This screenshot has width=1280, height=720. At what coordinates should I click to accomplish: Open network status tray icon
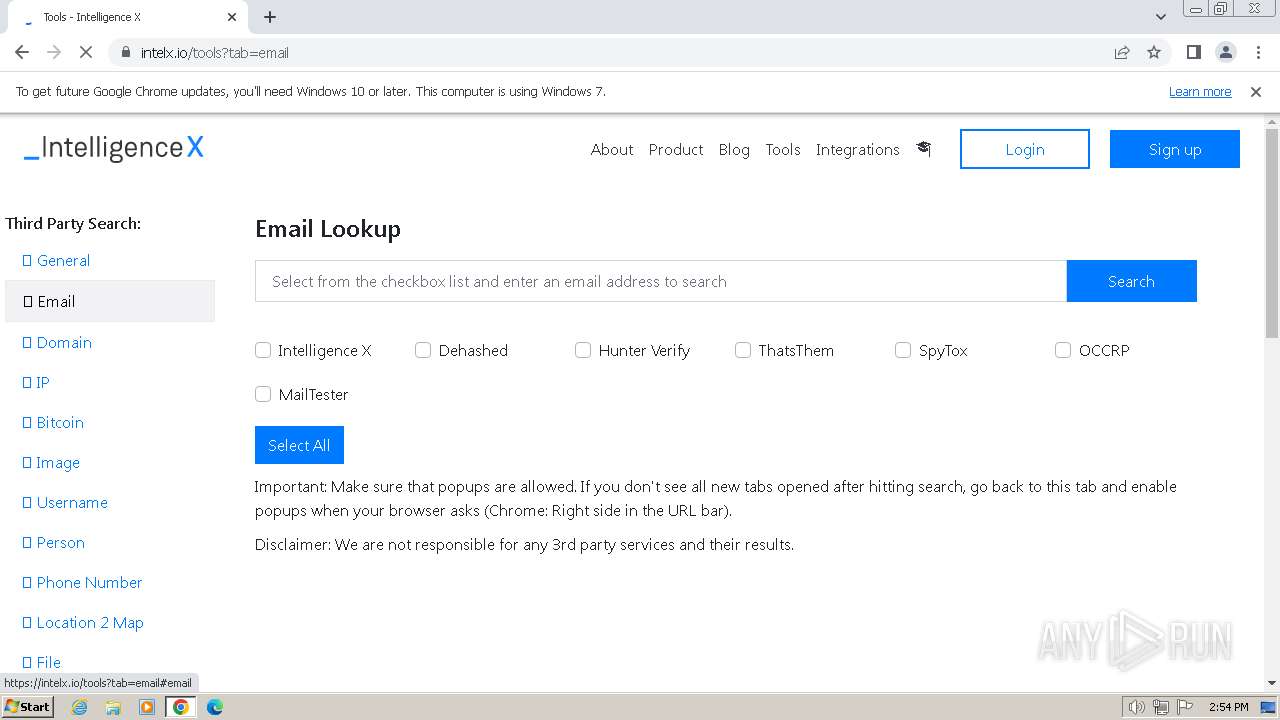(1161, 707)
